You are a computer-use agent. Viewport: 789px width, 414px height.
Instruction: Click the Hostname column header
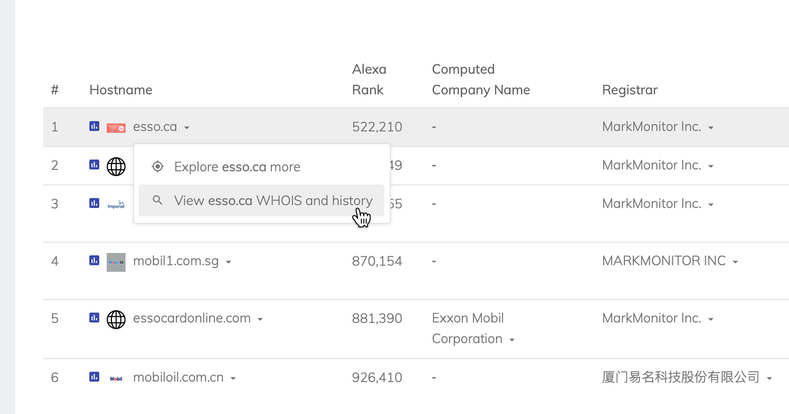coord(121,90)
